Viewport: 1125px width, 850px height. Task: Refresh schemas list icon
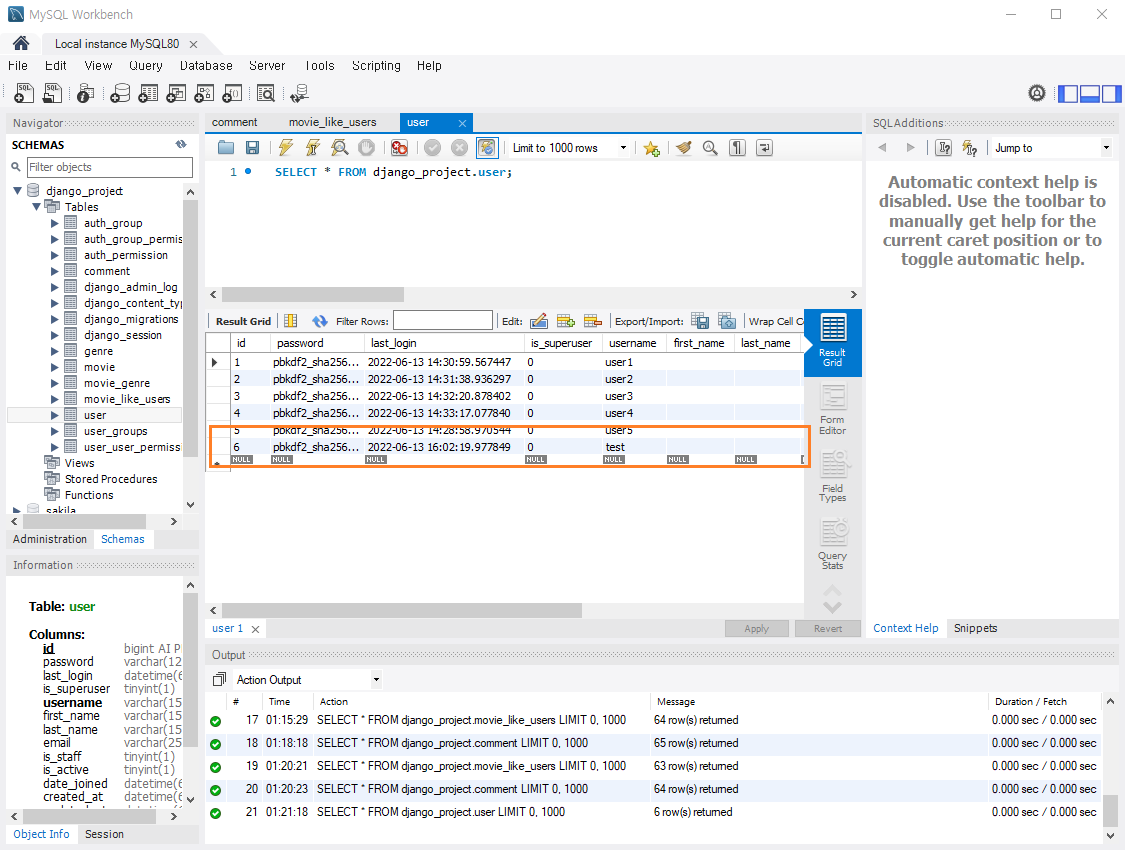pyautogui.click(x=181, y=144)
